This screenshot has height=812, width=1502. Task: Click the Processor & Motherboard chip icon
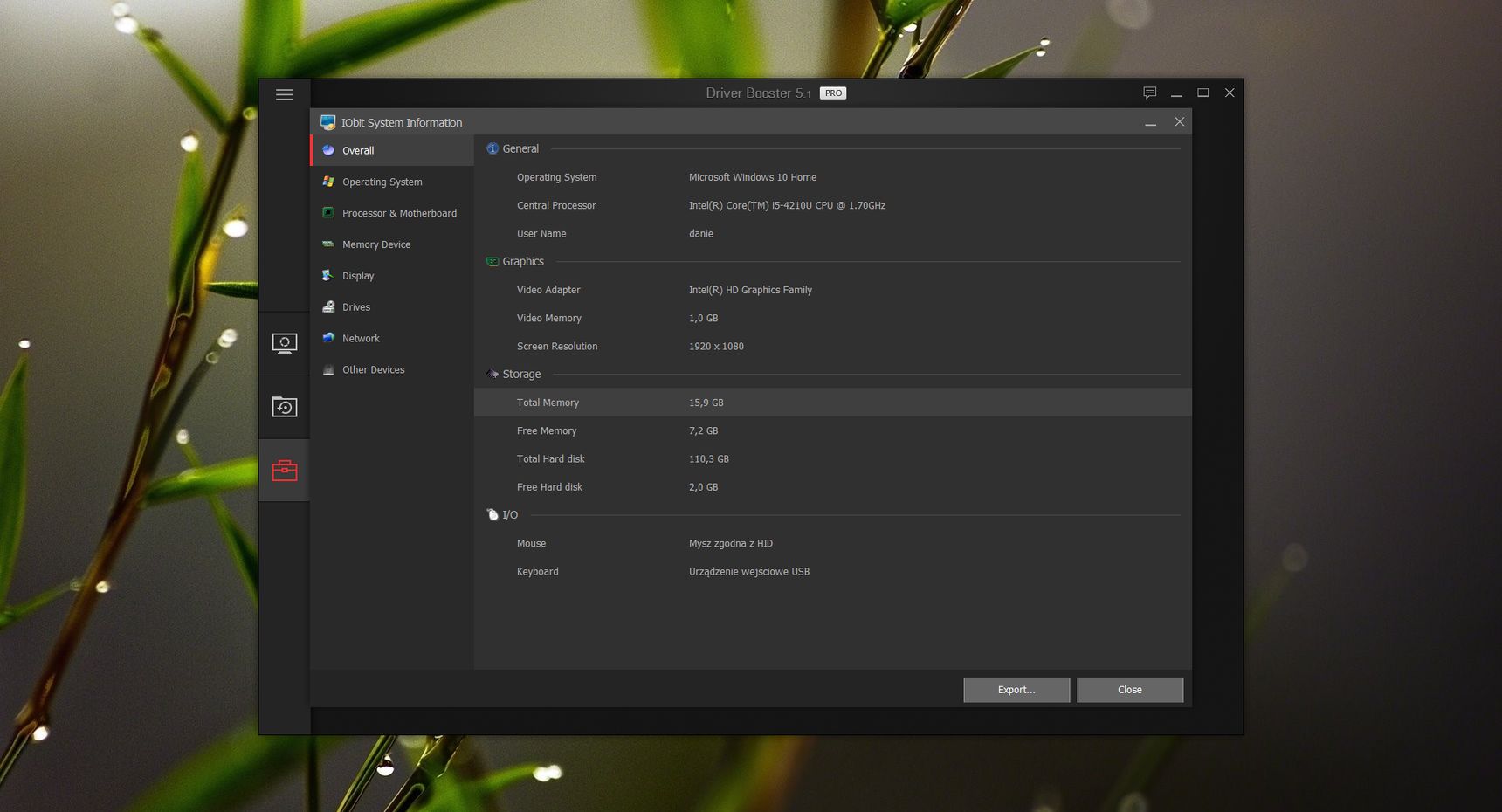(328, 213)
